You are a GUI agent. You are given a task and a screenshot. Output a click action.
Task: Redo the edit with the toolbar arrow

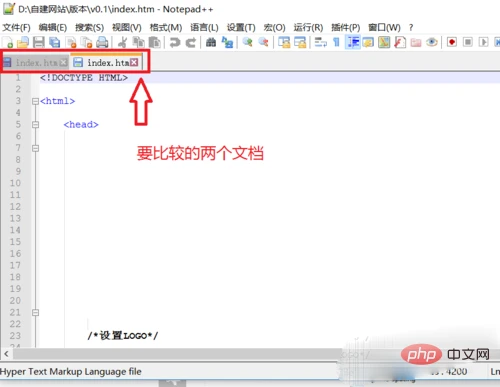pyautogui.click(x=191, y=42)
